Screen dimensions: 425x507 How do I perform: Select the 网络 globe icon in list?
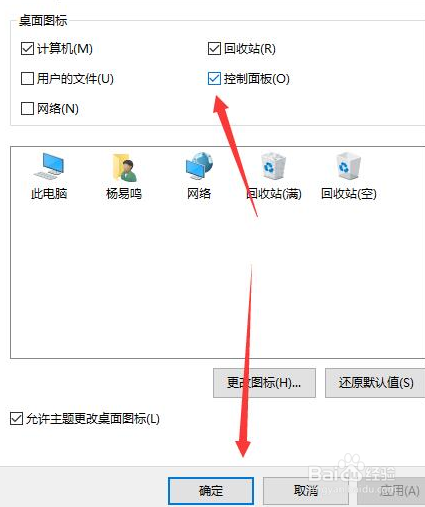tap(199, 167)
